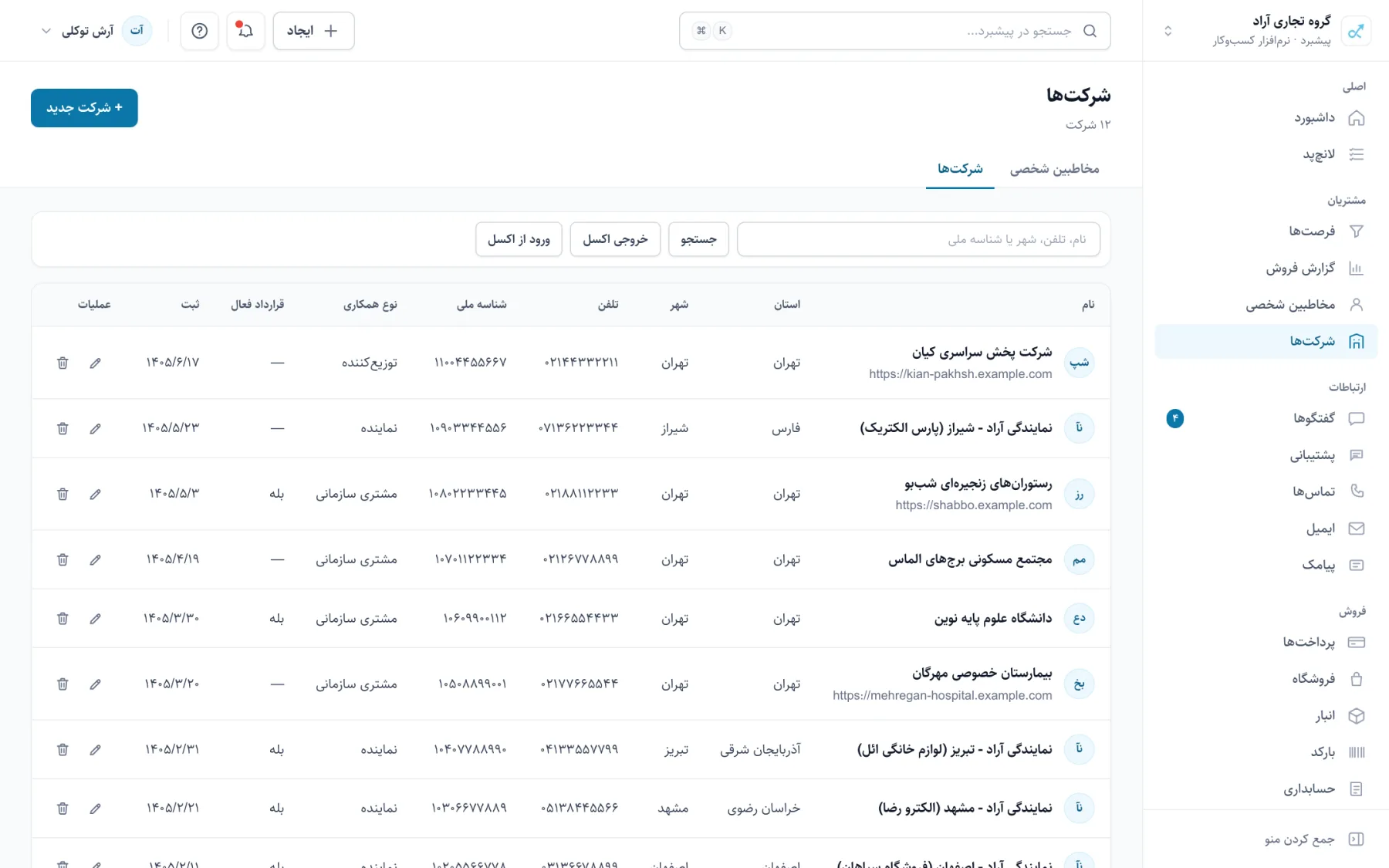
Task: Open پرداخت‌ها in the sidebar
Action: click(1266, 642)
